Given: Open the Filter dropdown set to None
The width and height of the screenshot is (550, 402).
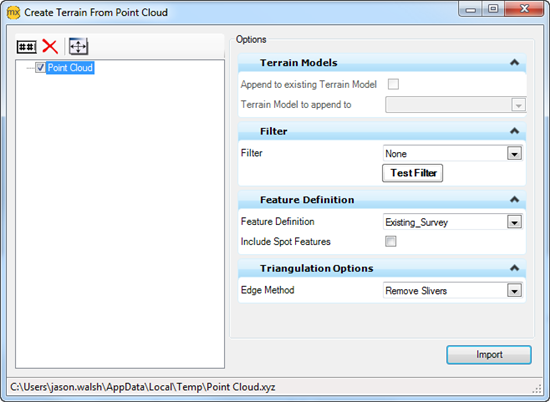Looking at the screenshot, I should [x=452, y=153].
